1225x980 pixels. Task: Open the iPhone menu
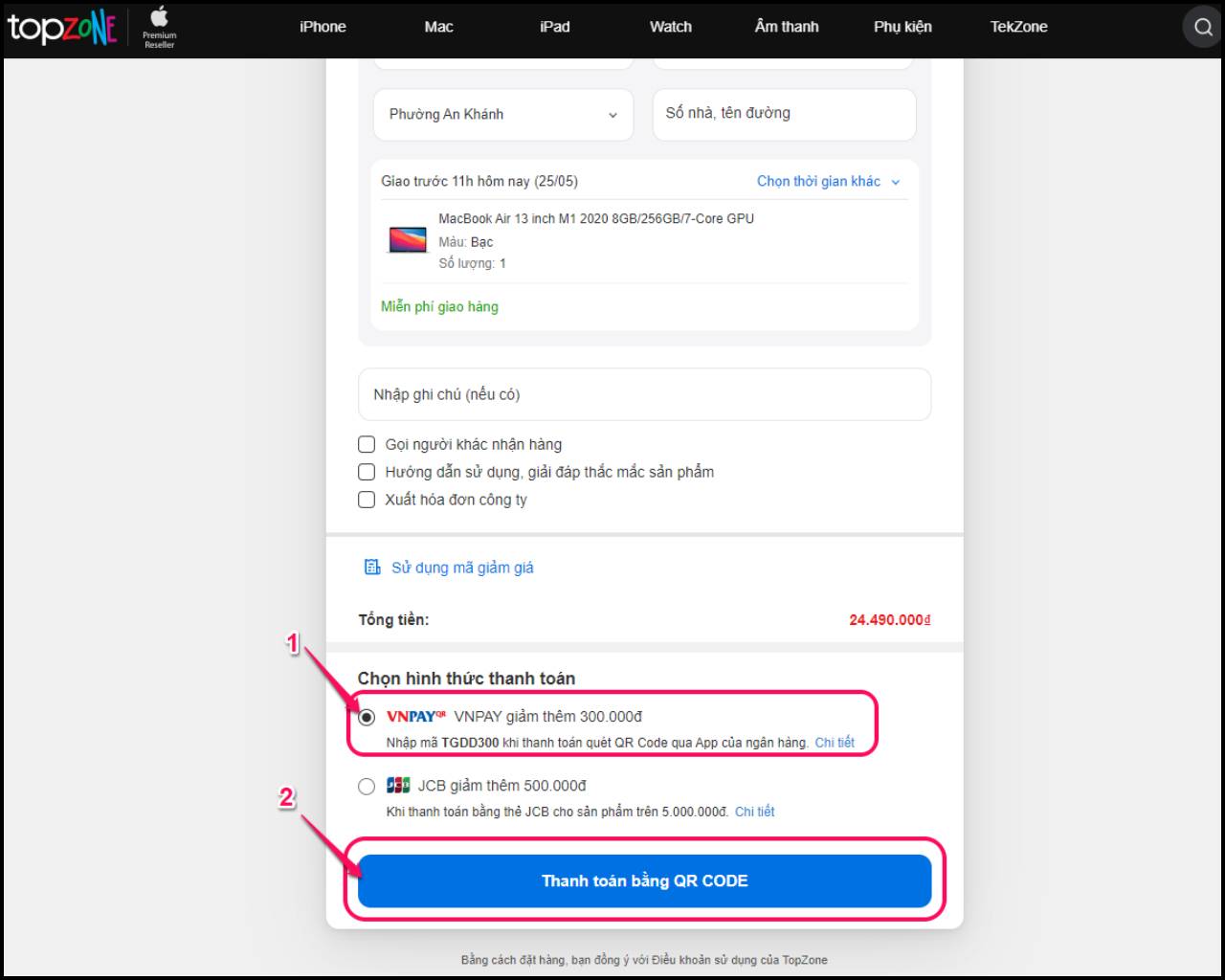[323, 27]
